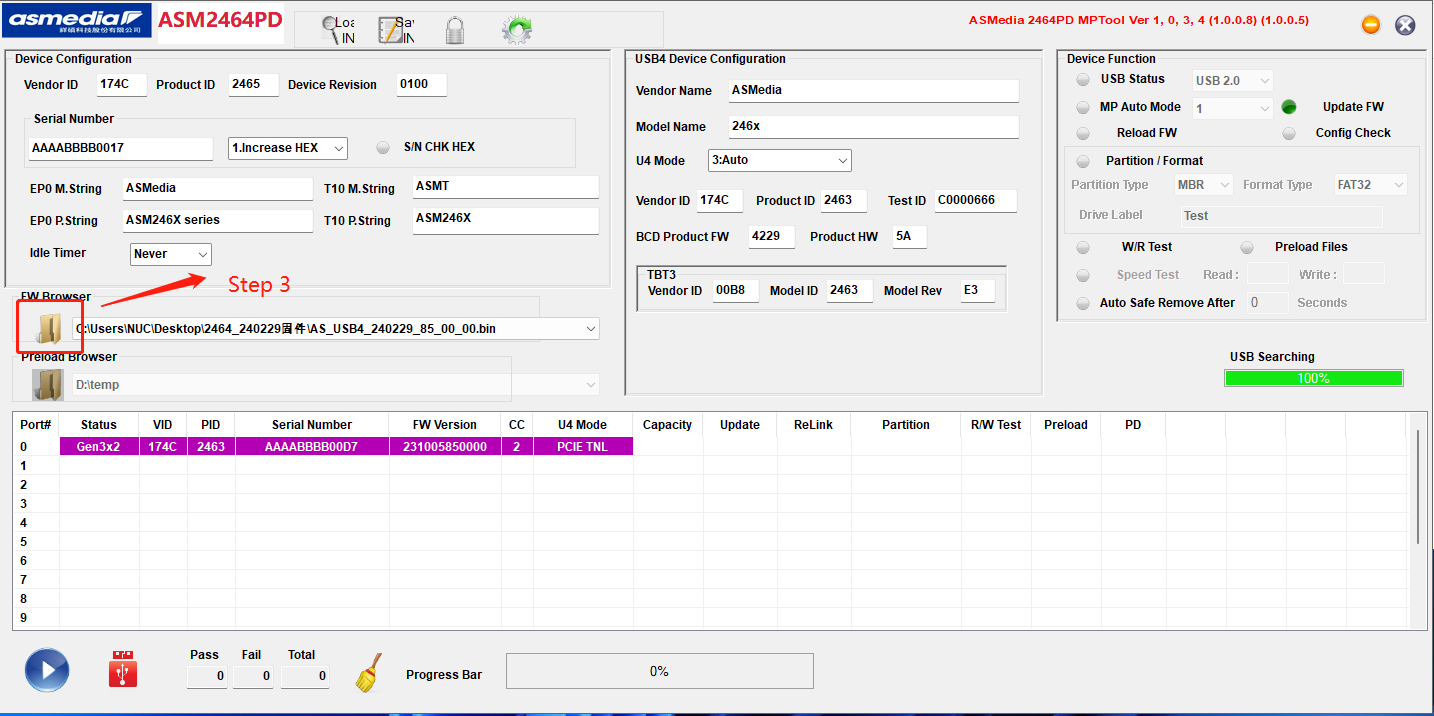This screenshot has height=716, width=1434.
Task: Open the Partition Type MBR dropdown
Action: point(1205,185)
